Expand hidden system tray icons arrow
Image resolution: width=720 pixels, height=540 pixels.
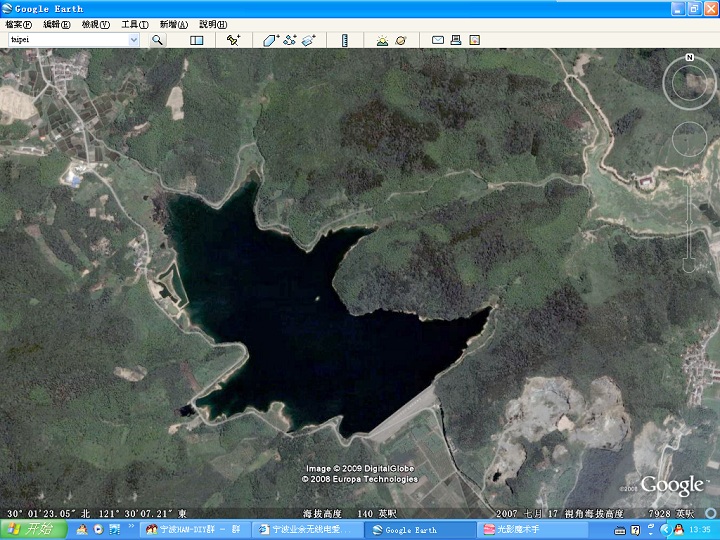point(666,530)
